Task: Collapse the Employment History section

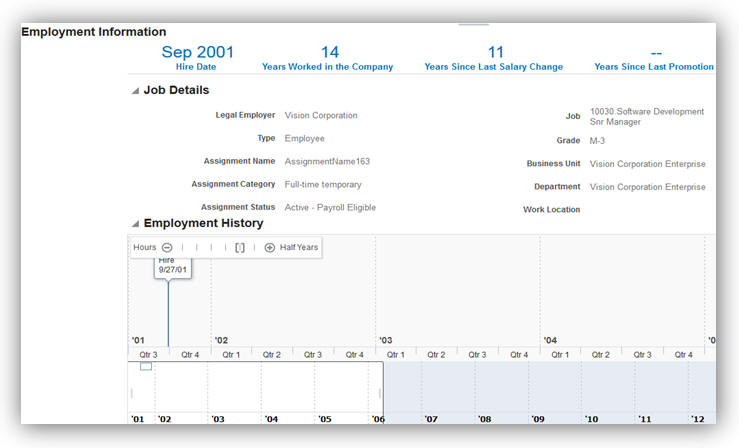Action: [x=135, y=224]
